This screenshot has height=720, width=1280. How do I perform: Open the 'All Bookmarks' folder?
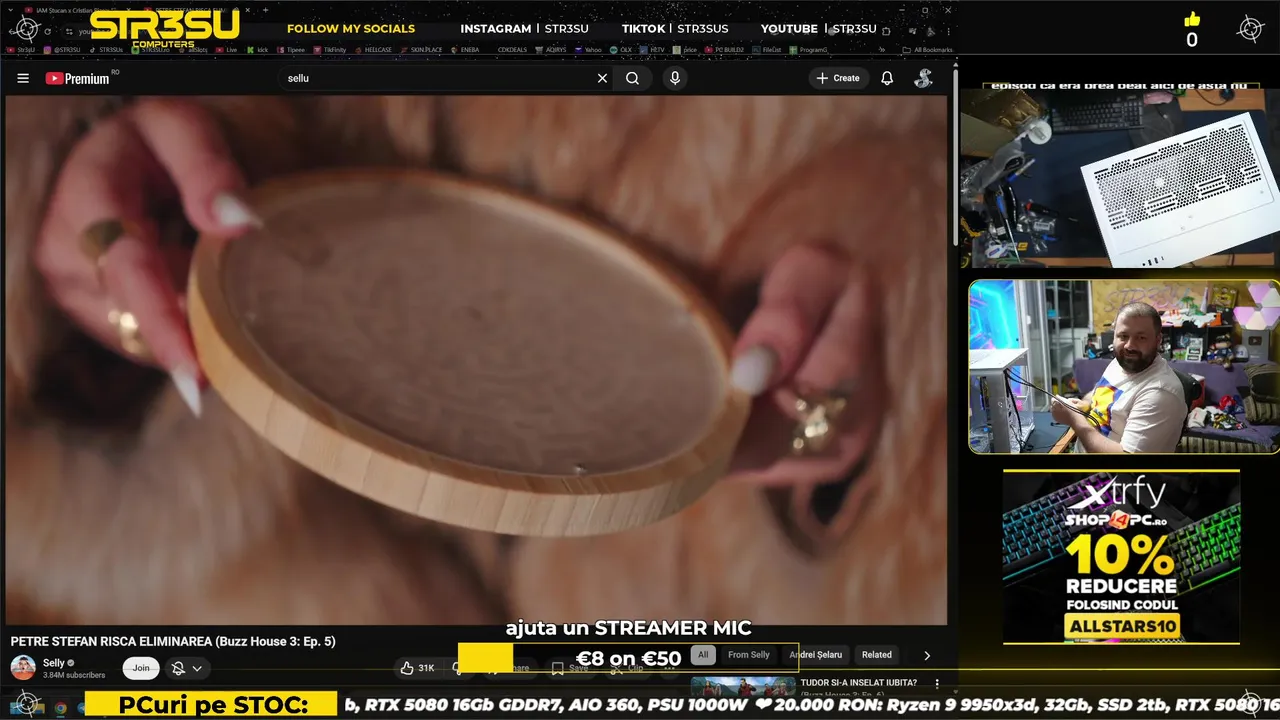(x=927, y=49)
